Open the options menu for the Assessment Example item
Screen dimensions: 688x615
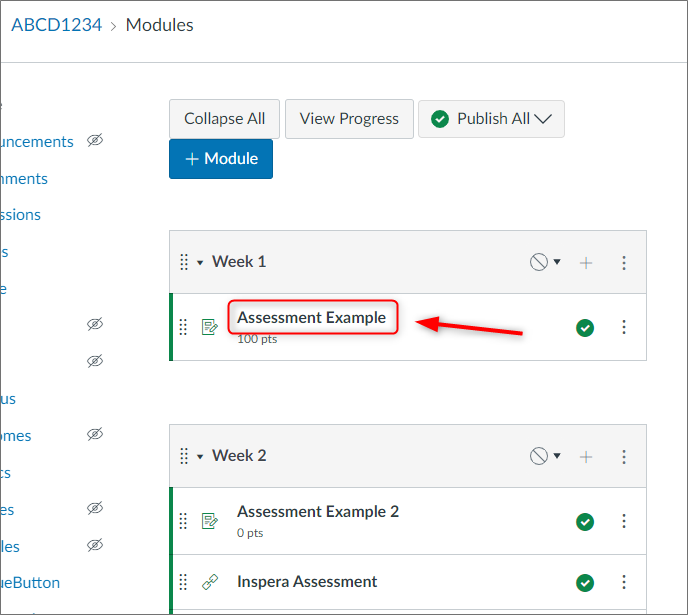[624, 327]
